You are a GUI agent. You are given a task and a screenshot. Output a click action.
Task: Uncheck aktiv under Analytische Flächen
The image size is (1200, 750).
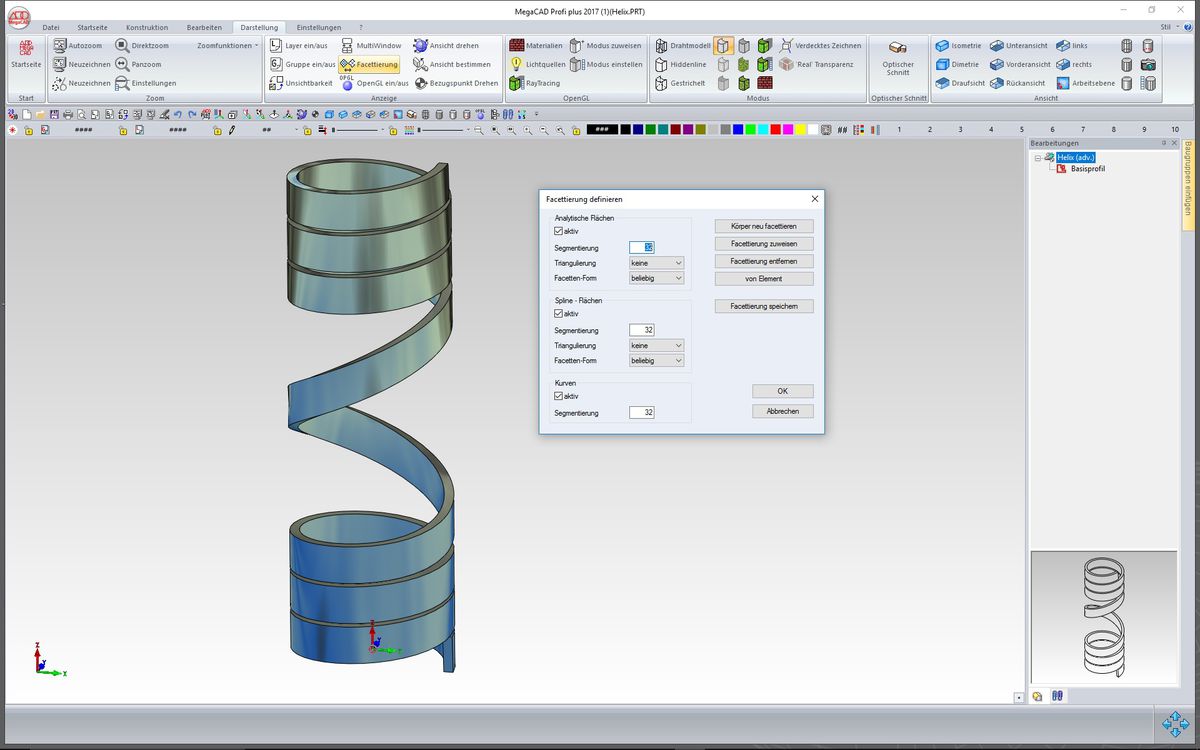pyautogui.click(x=559, y=231)
